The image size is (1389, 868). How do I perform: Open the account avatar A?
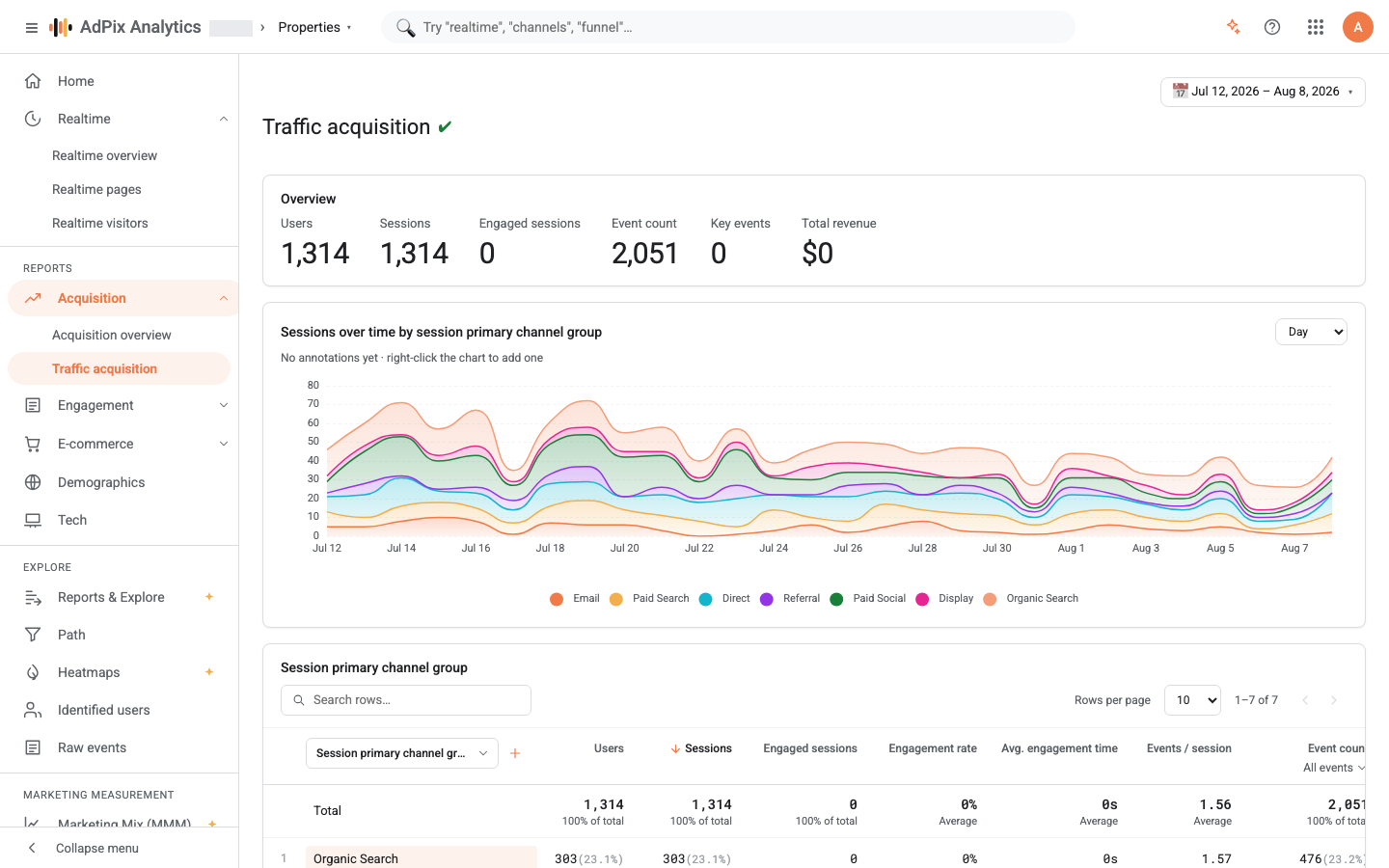point(1358,27)
